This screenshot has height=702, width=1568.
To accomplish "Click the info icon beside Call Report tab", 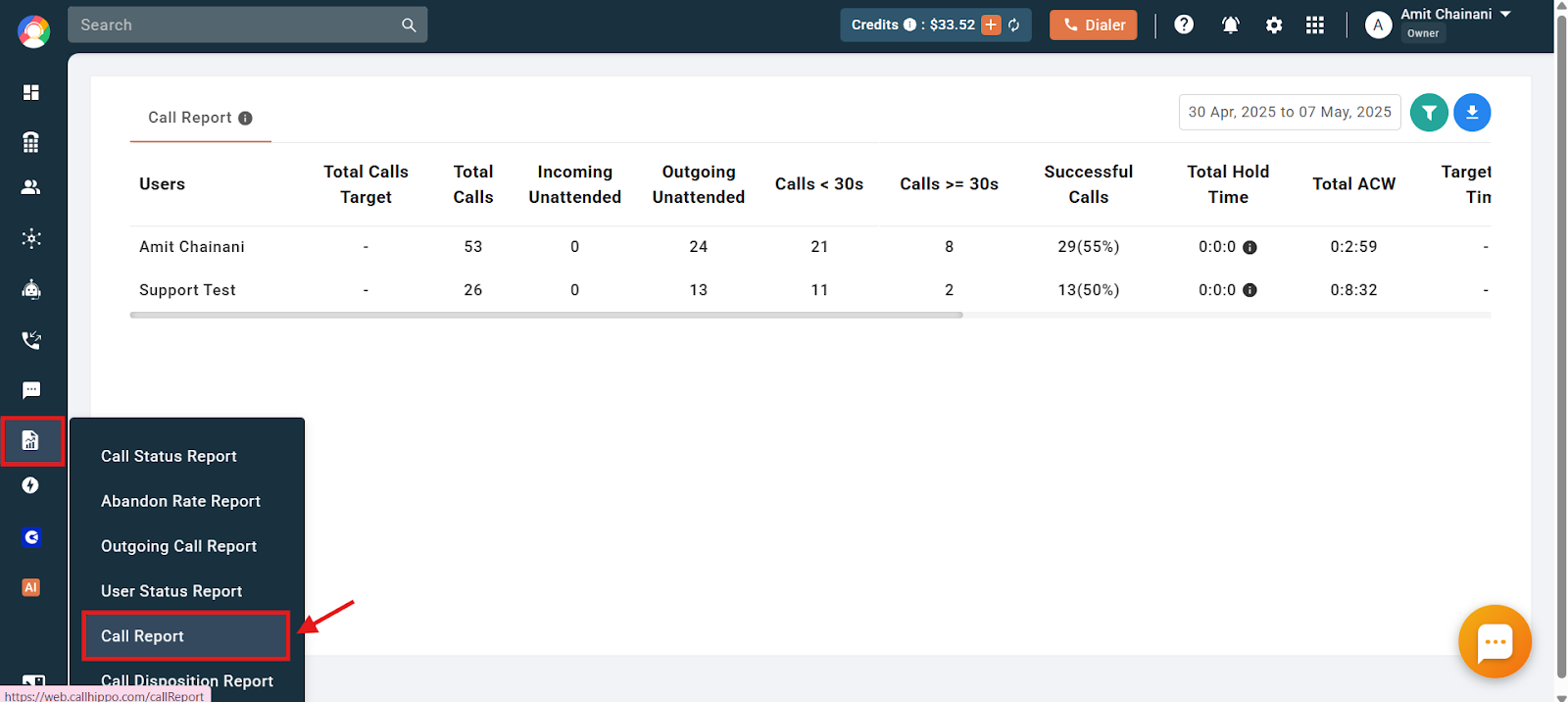I will click(245, 118).
